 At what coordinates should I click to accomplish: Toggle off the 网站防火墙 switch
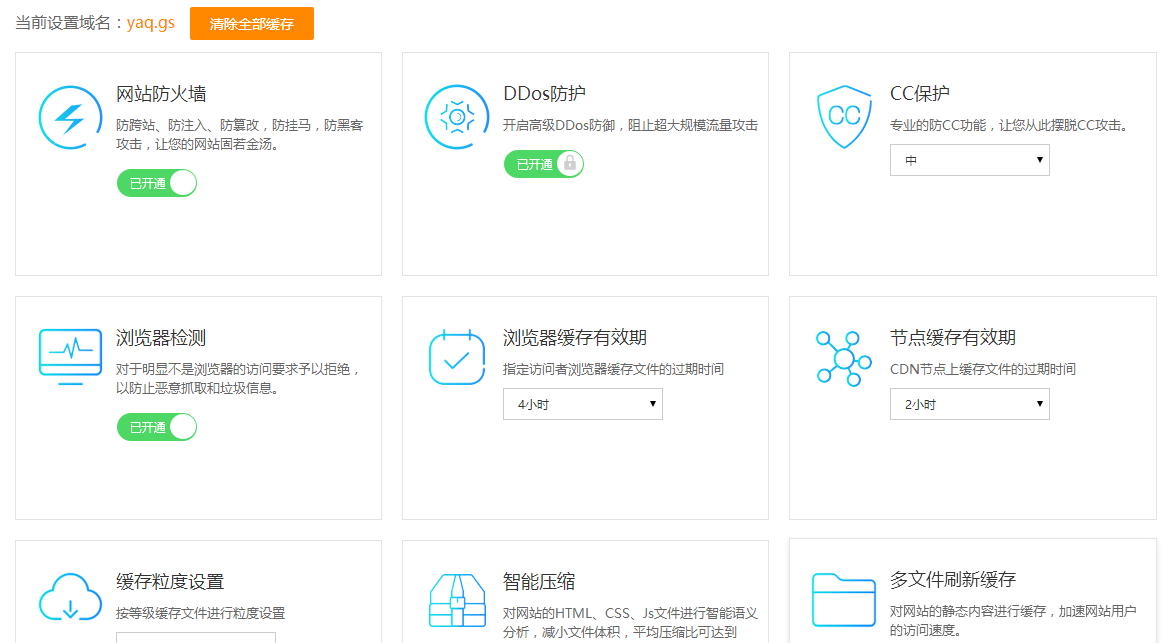coord(157,183)
